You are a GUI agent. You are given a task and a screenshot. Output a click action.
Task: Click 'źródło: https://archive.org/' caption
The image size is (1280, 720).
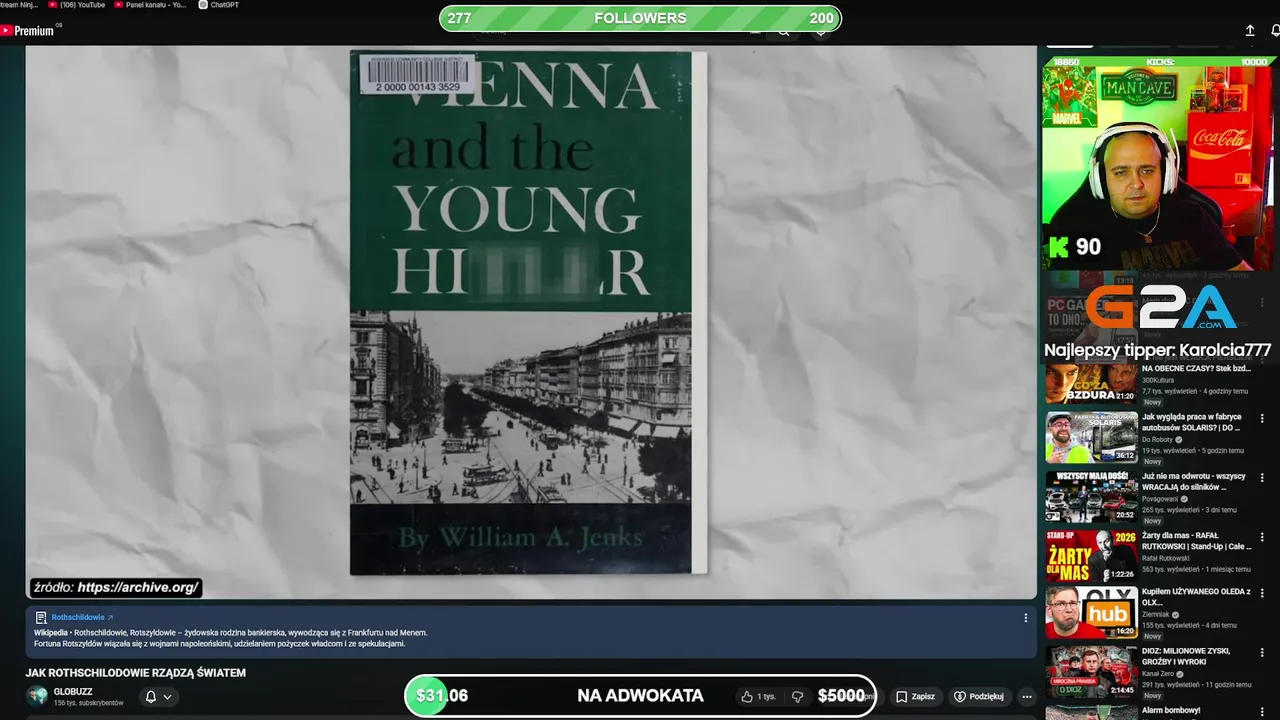coord(115,588)
